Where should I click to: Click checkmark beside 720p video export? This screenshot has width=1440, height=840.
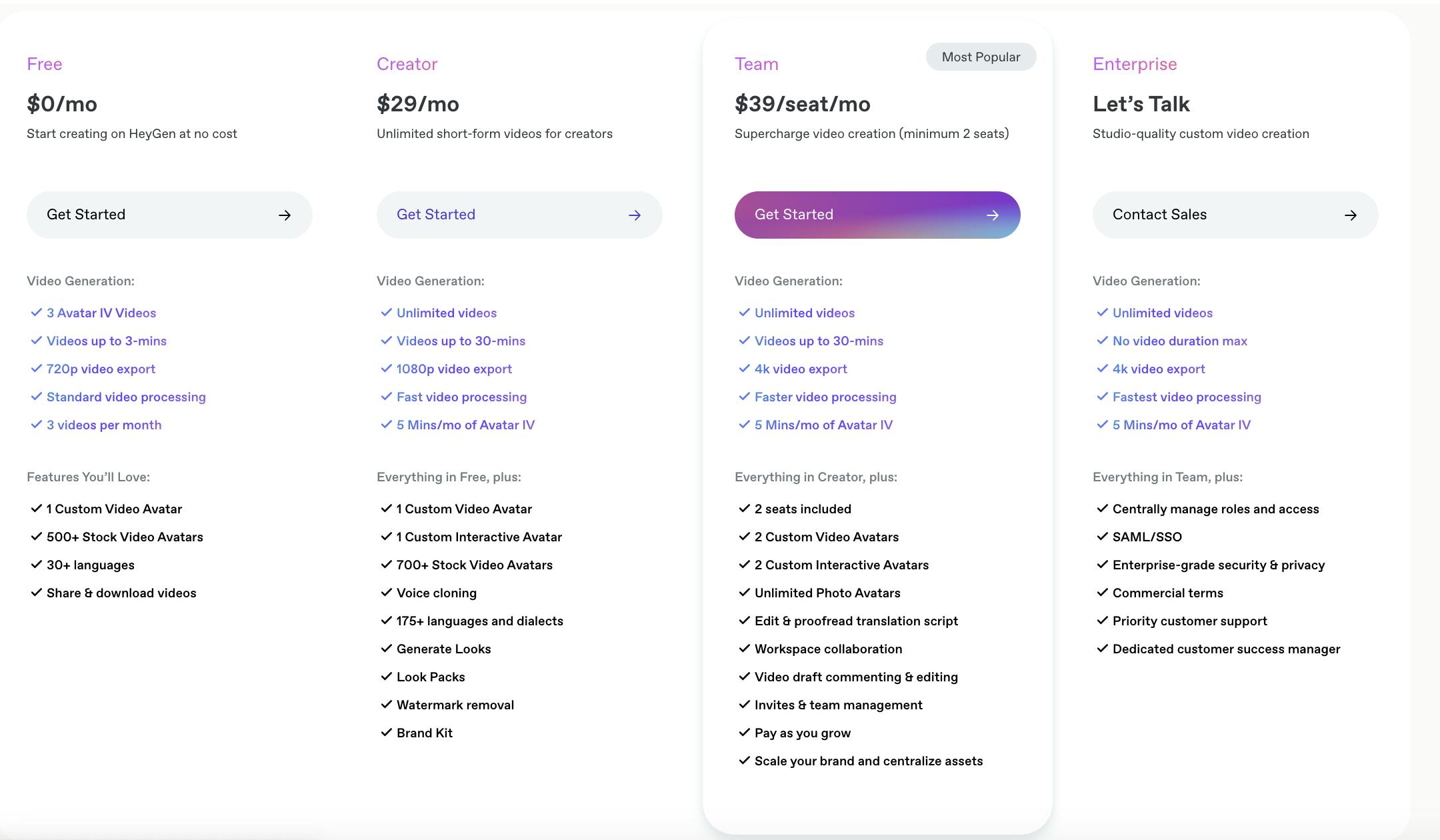point(36,369)
